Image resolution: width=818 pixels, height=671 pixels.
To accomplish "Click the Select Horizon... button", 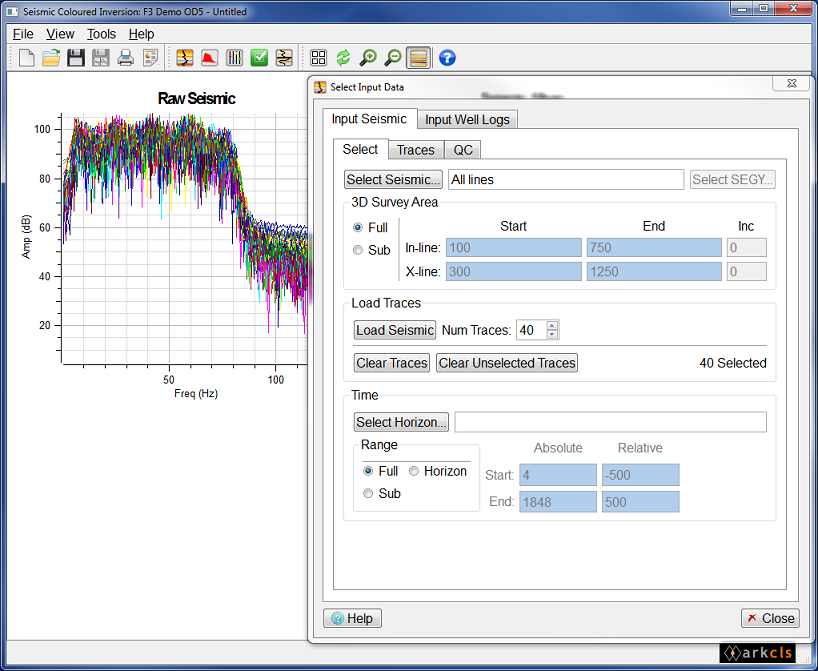I will point(401,422).
